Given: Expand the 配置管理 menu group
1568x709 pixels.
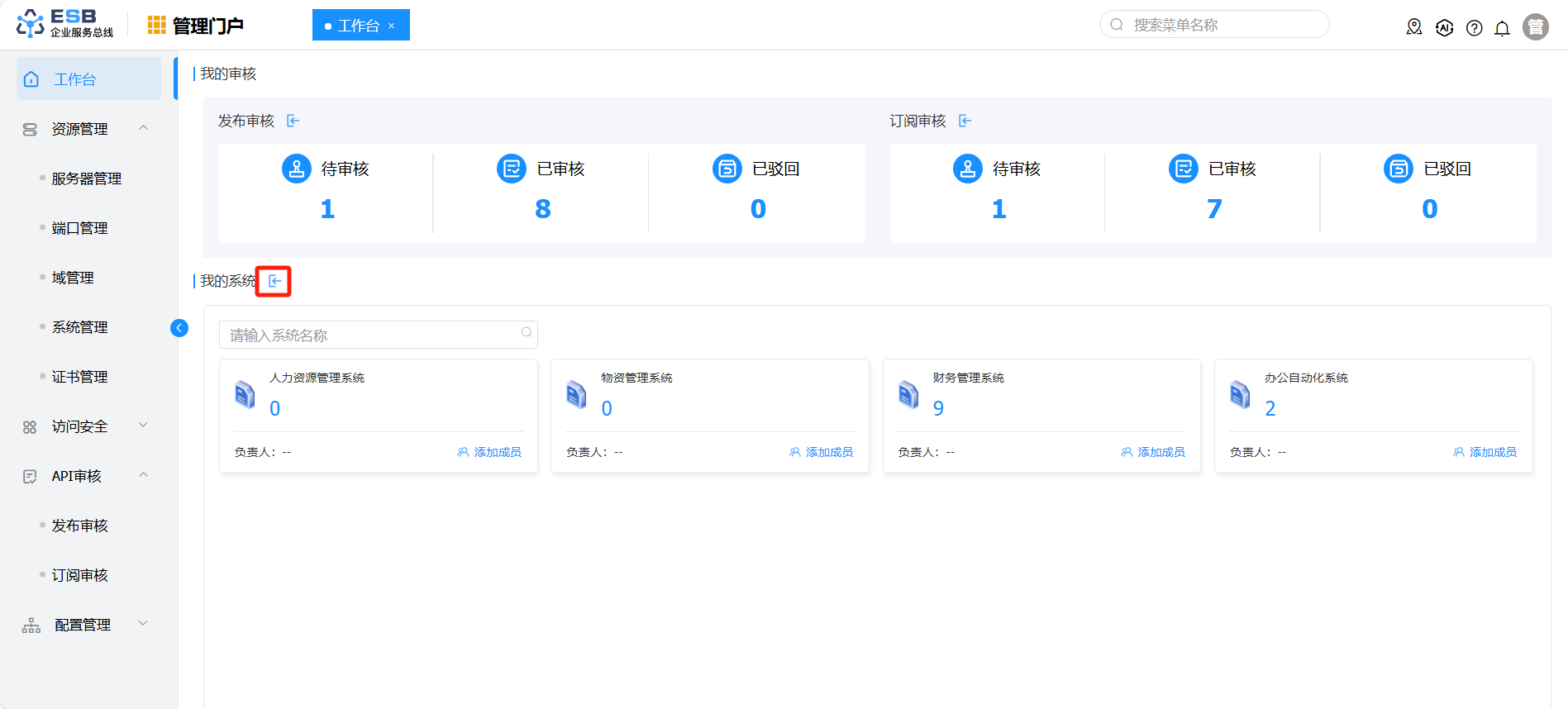Looking at the screenshot, I should pyautogui.click(x=143, y=624).
